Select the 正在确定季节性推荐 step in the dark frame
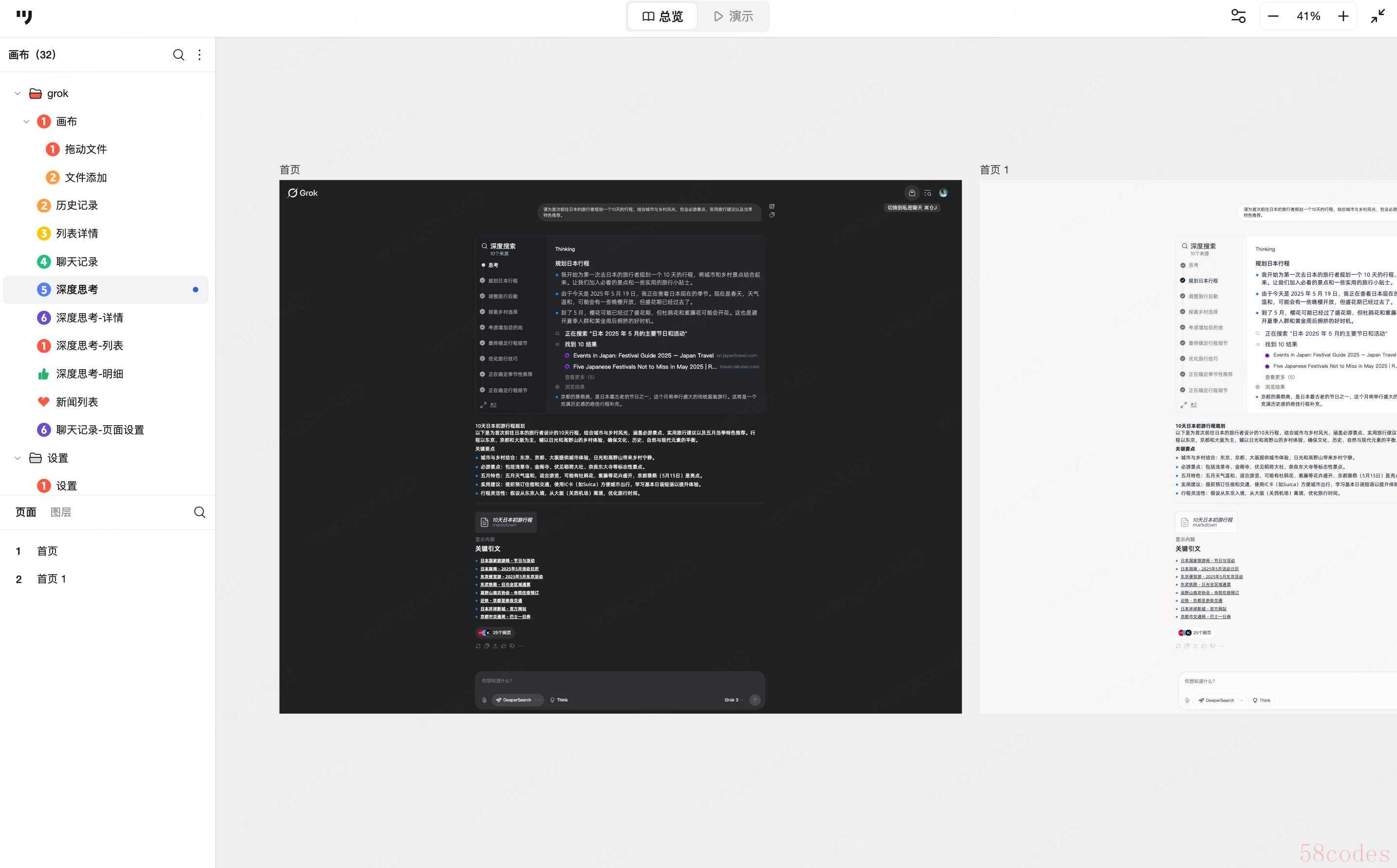Image resolution: width=1397 pixels, height=868 pixels. (x=506, y=374)
